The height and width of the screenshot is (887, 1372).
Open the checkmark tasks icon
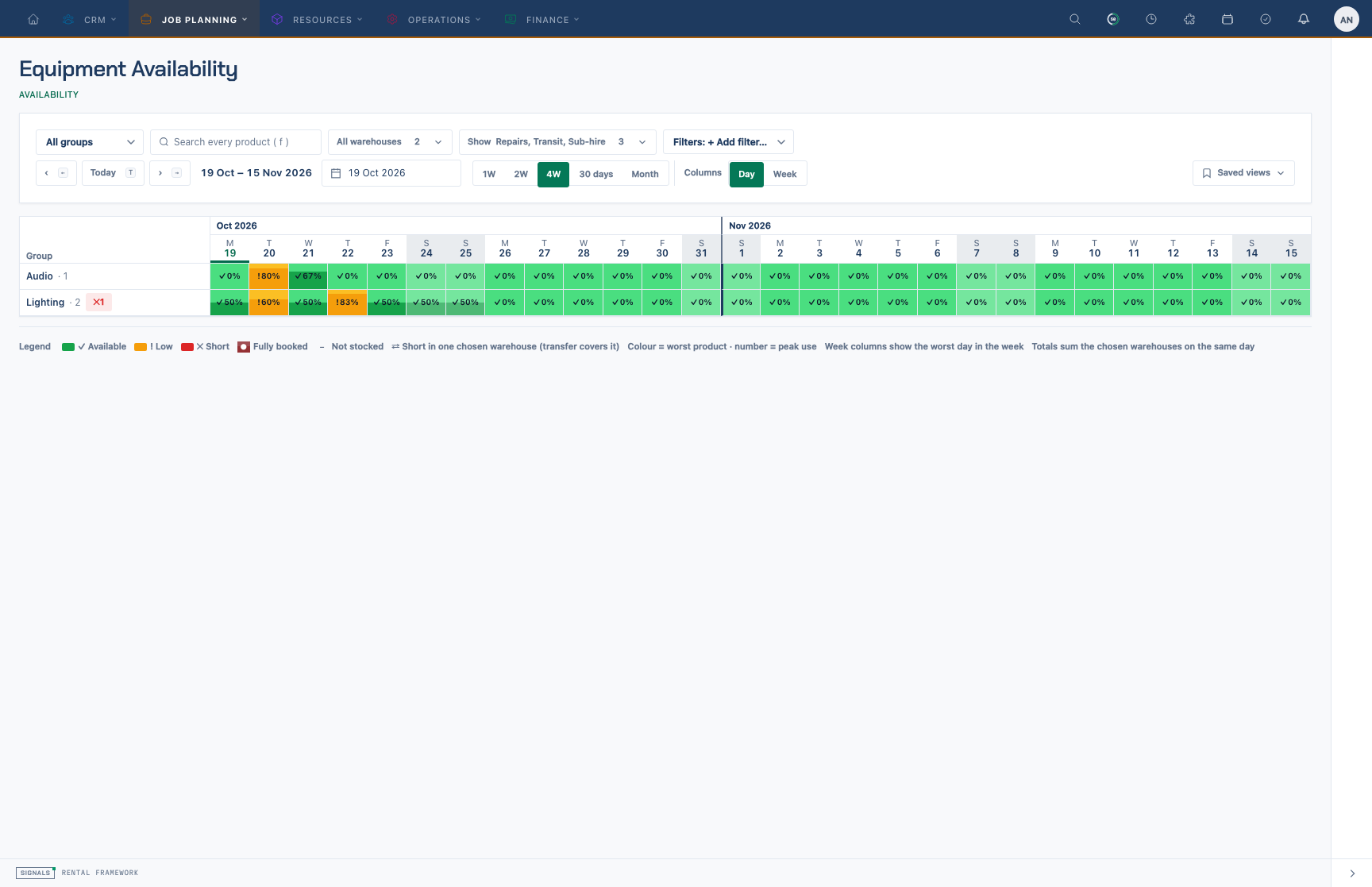(x=1266, y=19)
